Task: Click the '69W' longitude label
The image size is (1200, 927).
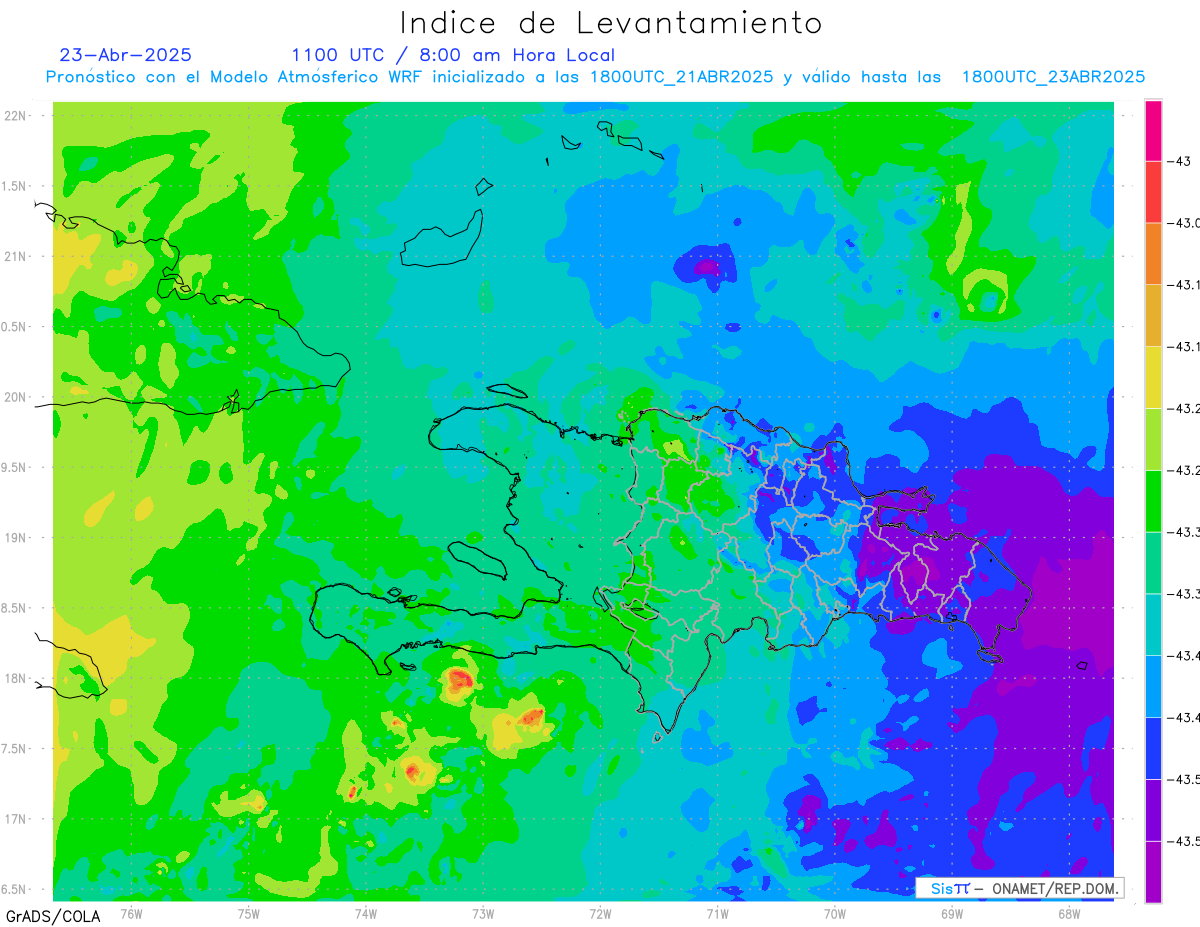Action: [x=952, y=913]
